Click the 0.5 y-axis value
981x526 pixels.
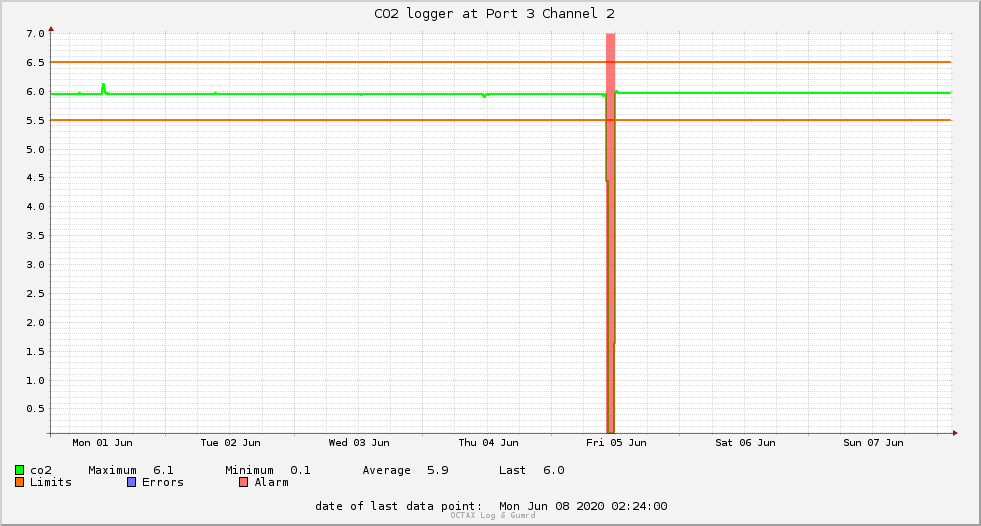(x=36, y=408)
